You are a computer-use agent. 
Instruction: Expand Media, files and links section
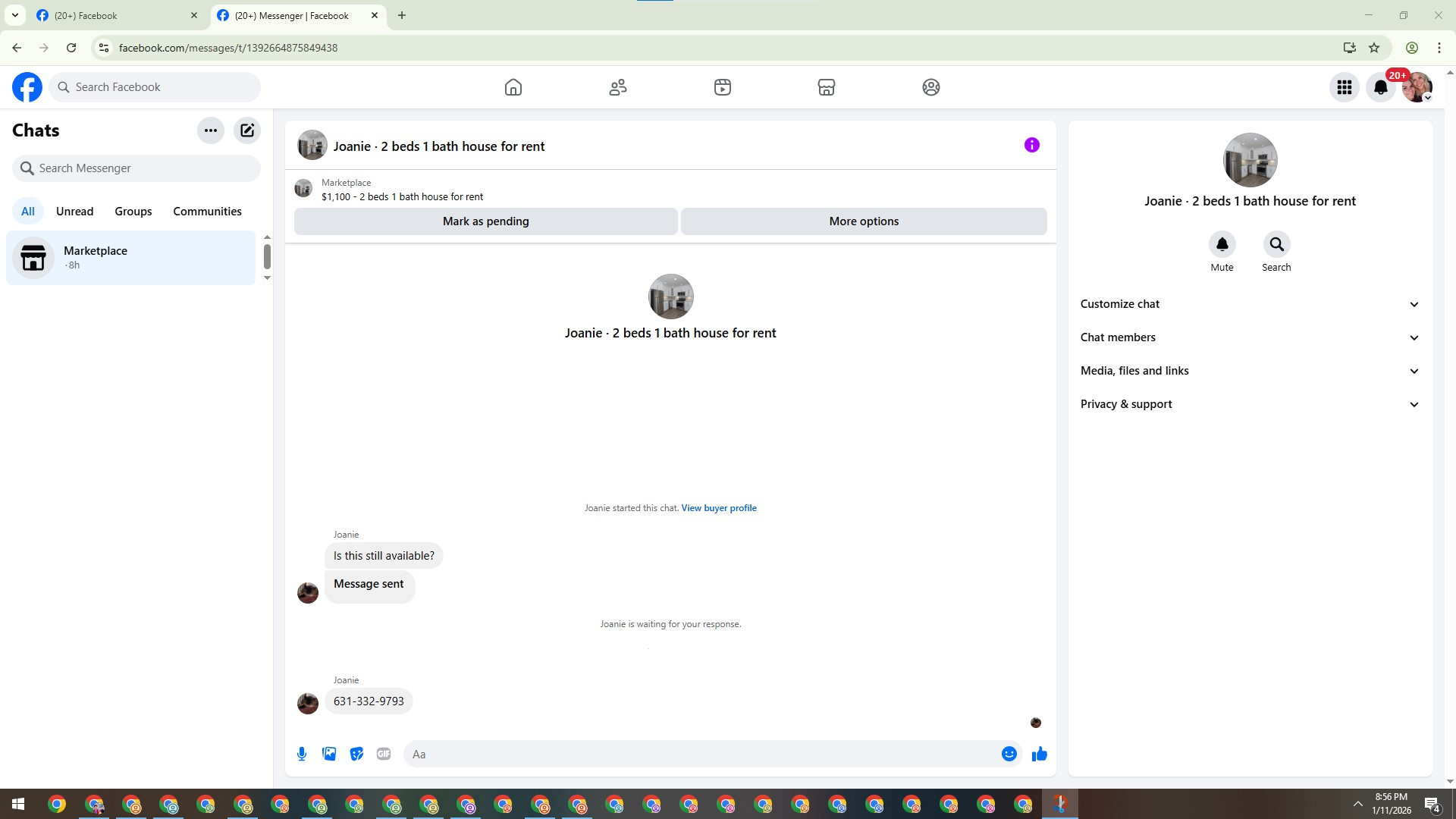1250,371
